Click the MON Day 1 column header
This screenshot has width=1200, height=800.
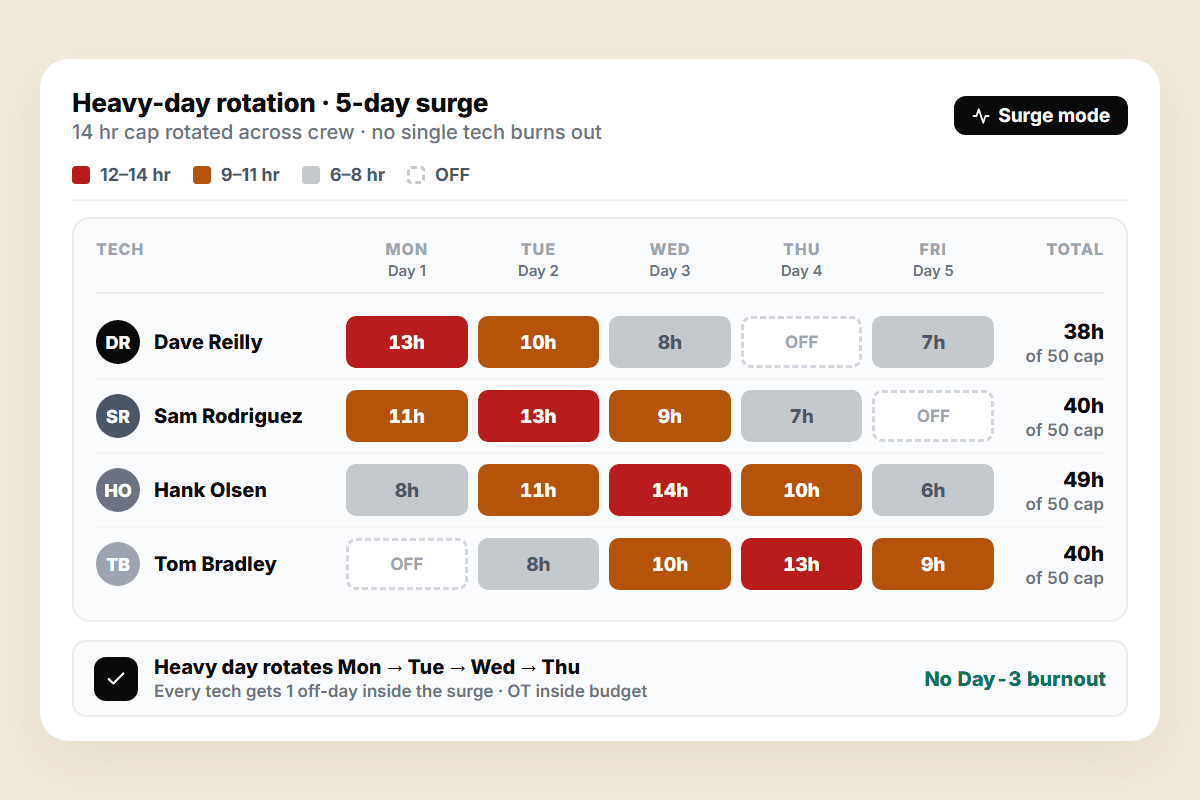coord(407,259)
